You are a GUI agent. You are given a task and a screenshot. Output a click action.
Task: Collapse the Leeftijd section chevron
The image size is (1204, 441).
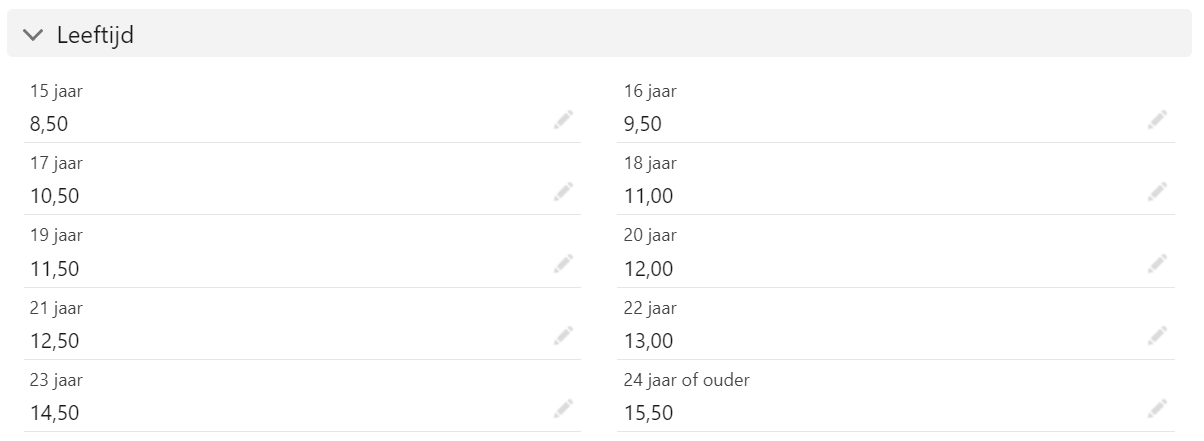(33, 35)
